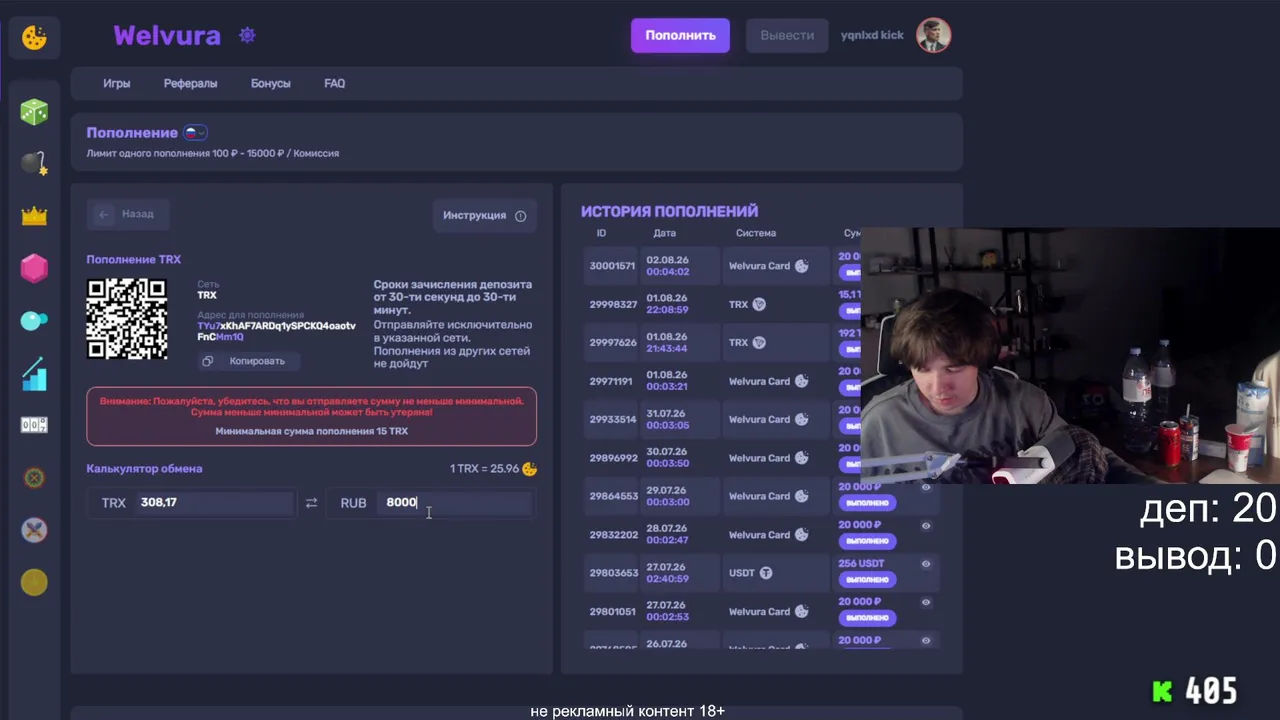
Task: Click the 256 USDT amount in row 29803653
Action: (861, 564)
